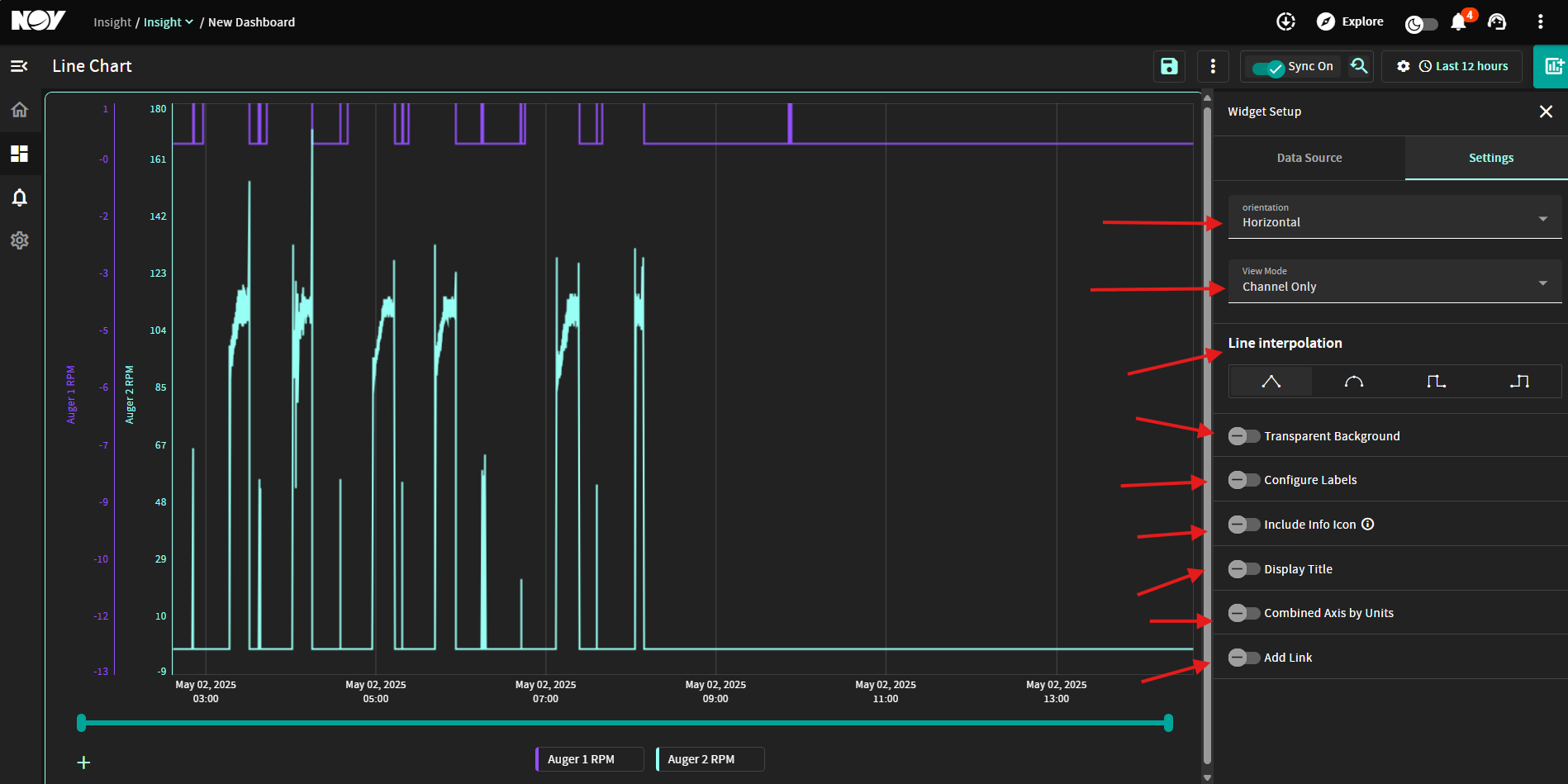
Task: Choose the step-after interpolation icon
Action: (1518, 382)
